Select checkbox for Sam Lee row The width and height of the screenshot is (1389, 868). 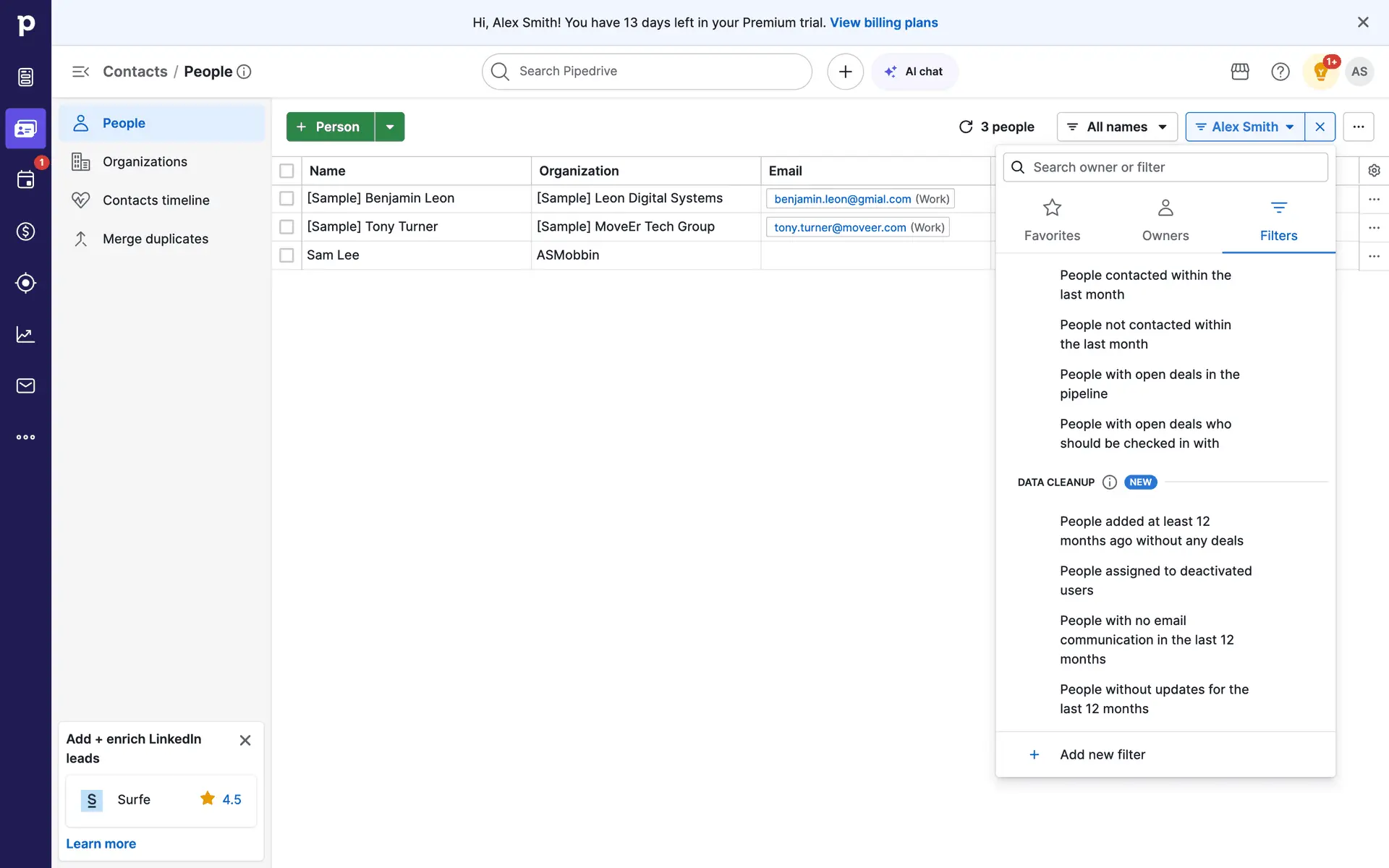coord(286,255)
